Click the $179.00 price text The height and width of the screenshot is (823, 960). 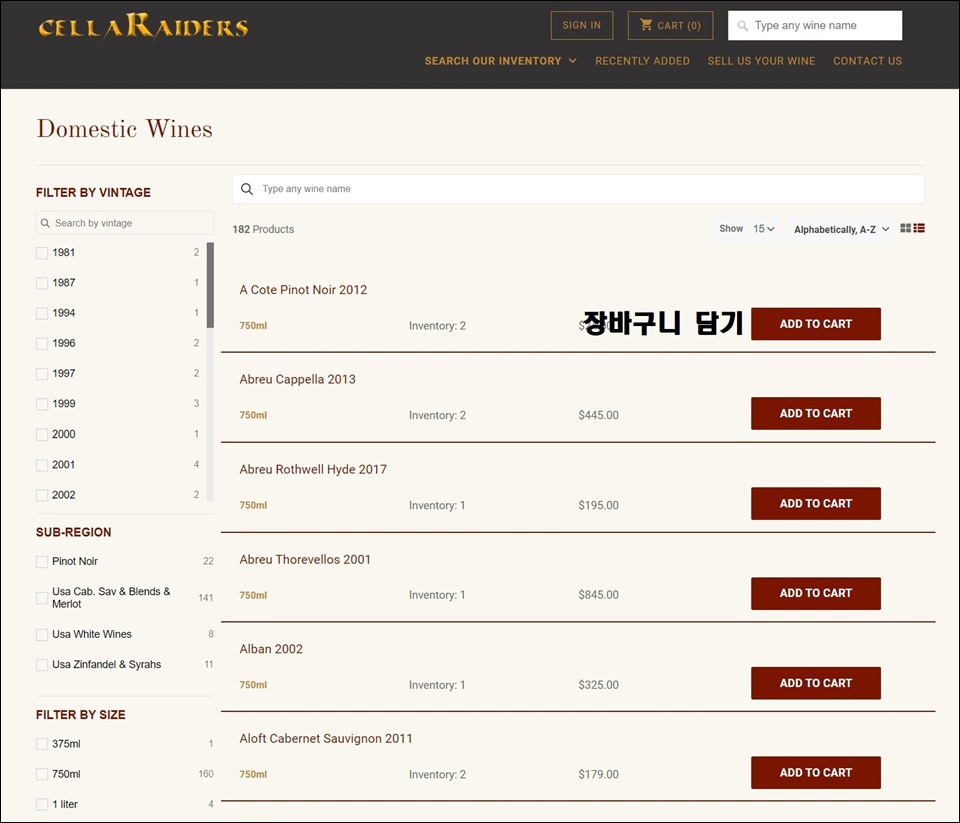[x=598, y=774]
